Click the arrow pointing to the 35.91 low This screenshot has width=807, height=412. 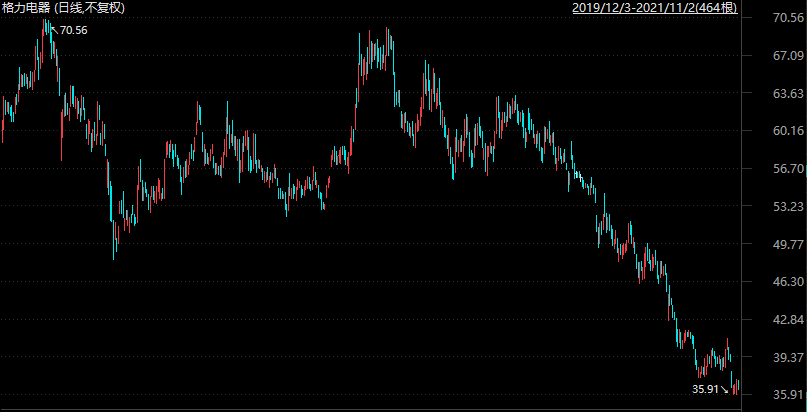pos(727,388)
